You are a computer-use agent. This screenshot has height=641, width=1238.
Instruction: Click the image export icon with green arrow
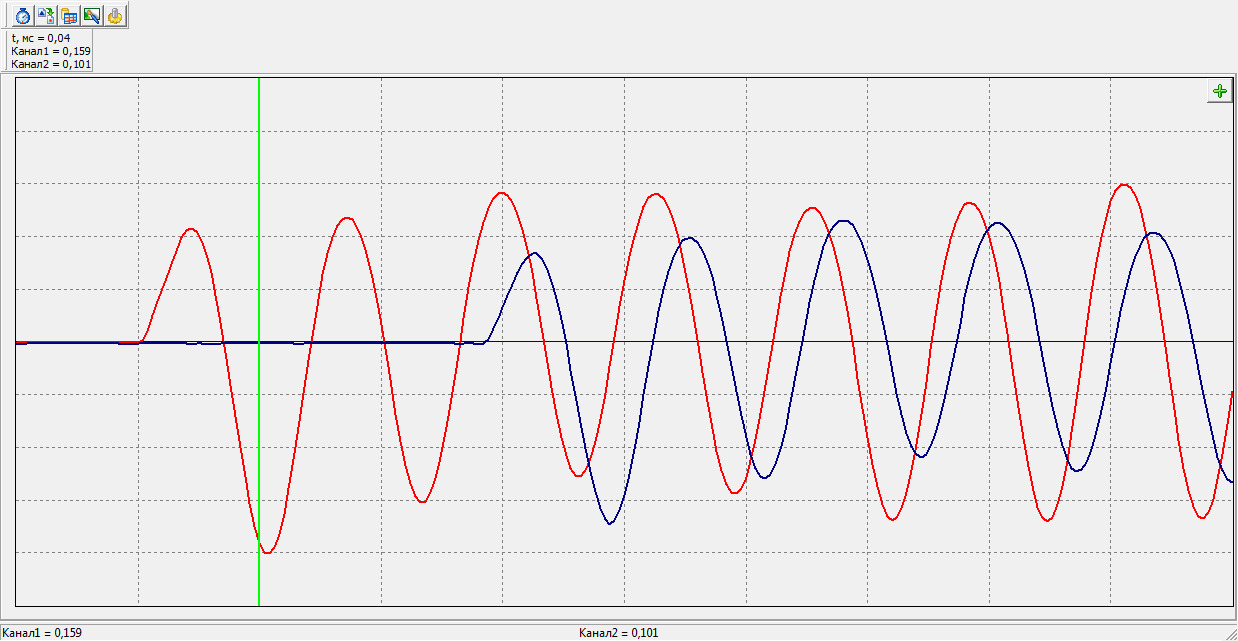[x=45, y=15]
